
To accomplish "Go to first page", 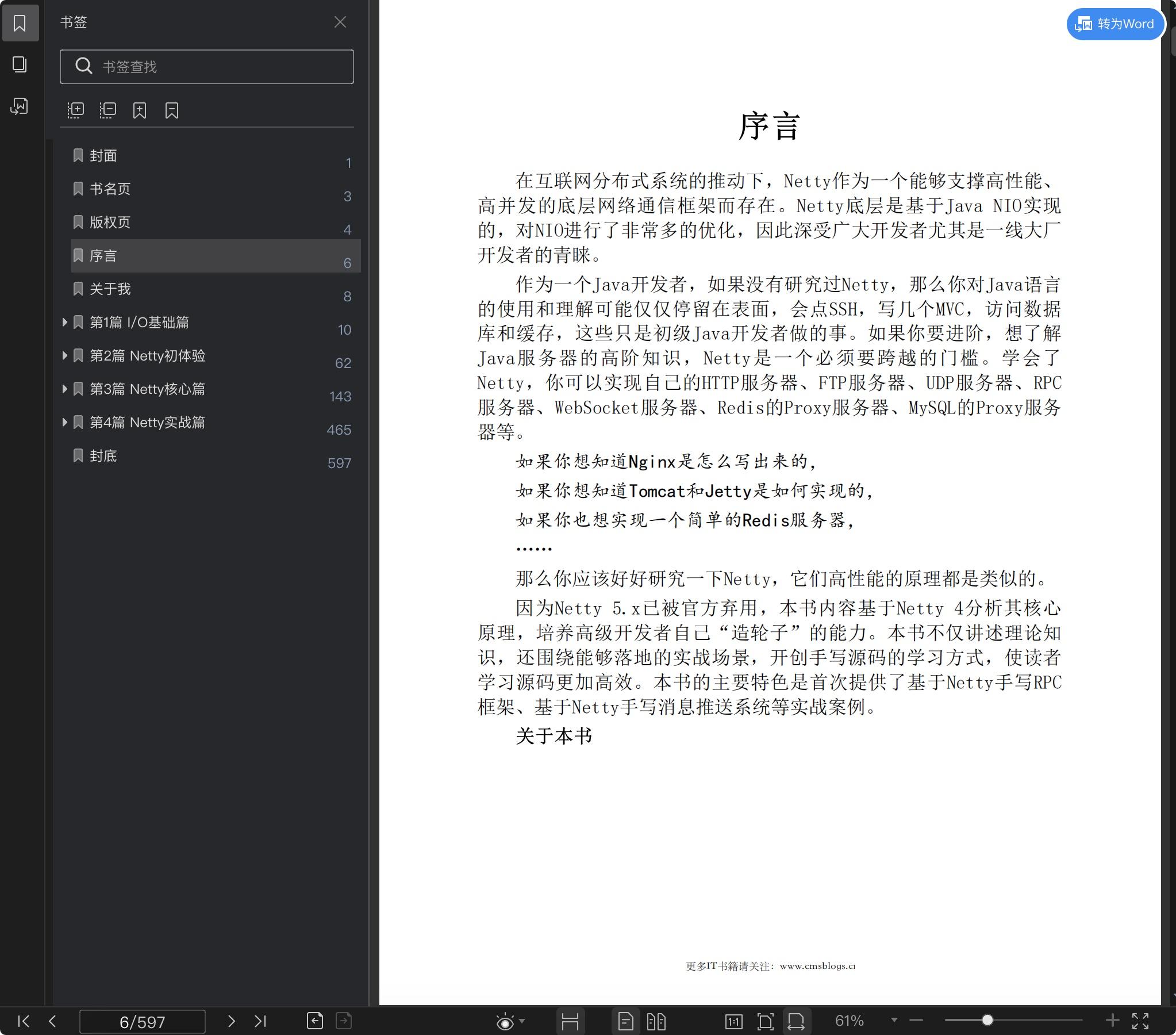I will click(24, 1021).
